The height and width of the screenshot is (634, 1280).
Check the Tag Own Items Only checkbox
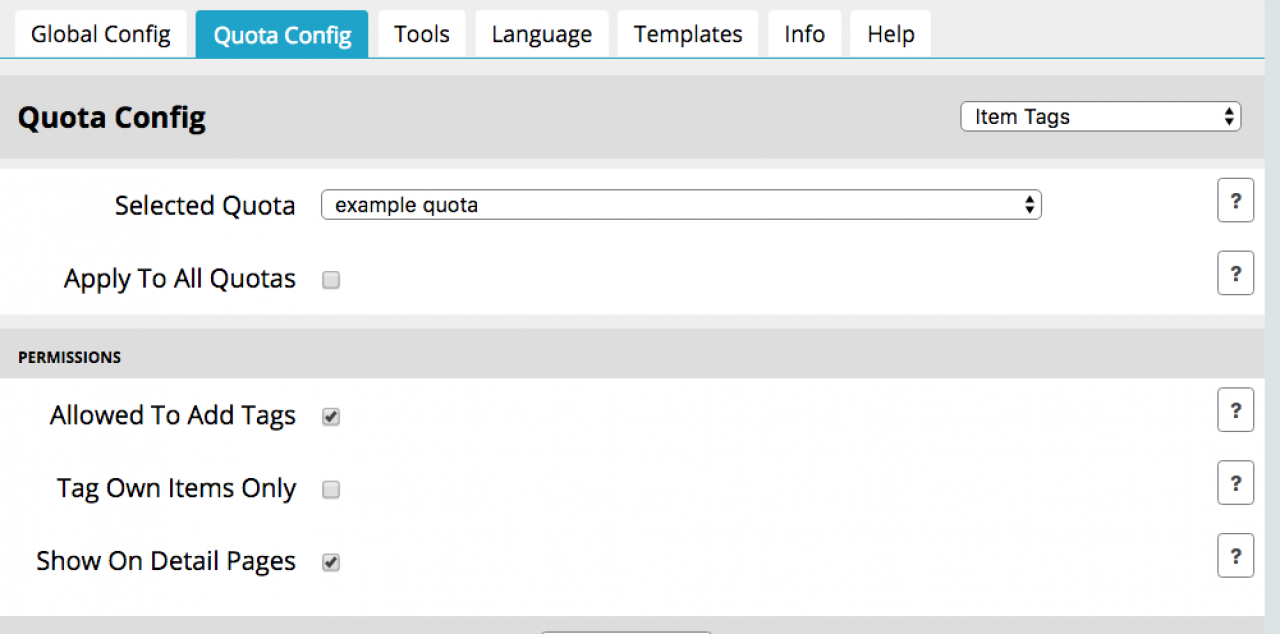(331, 490)
